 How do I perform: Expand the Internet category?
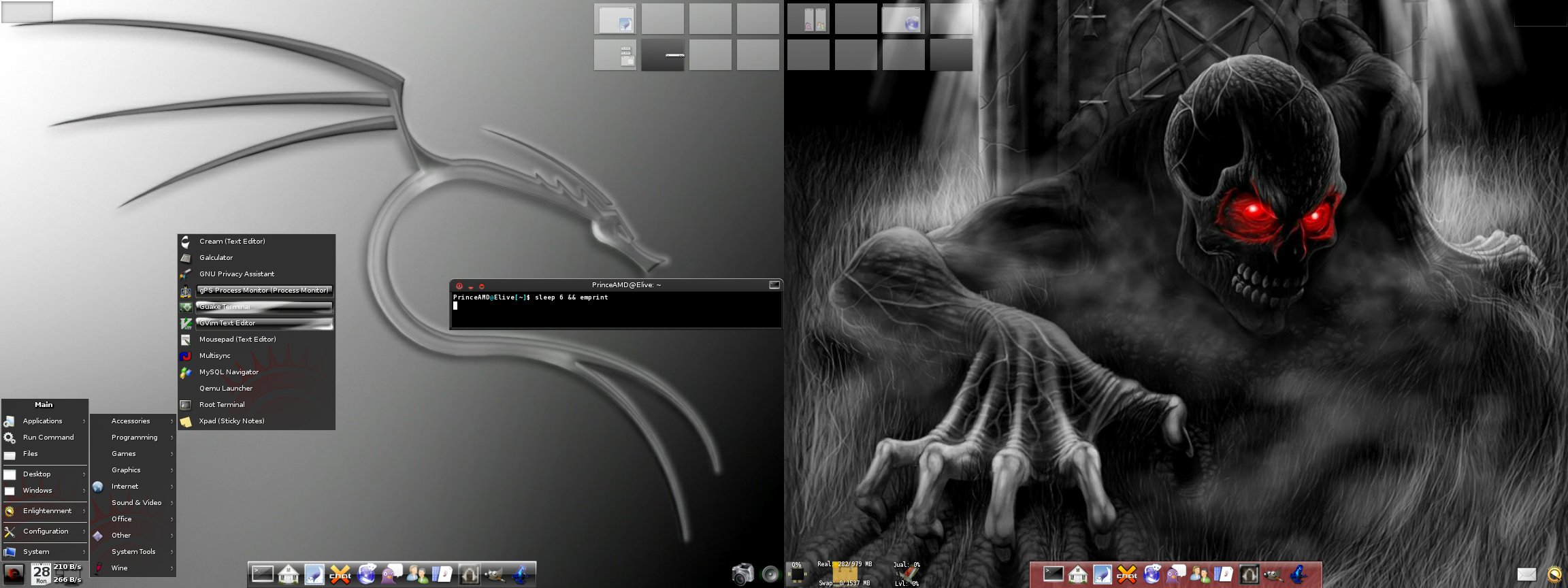coord(133,487)
